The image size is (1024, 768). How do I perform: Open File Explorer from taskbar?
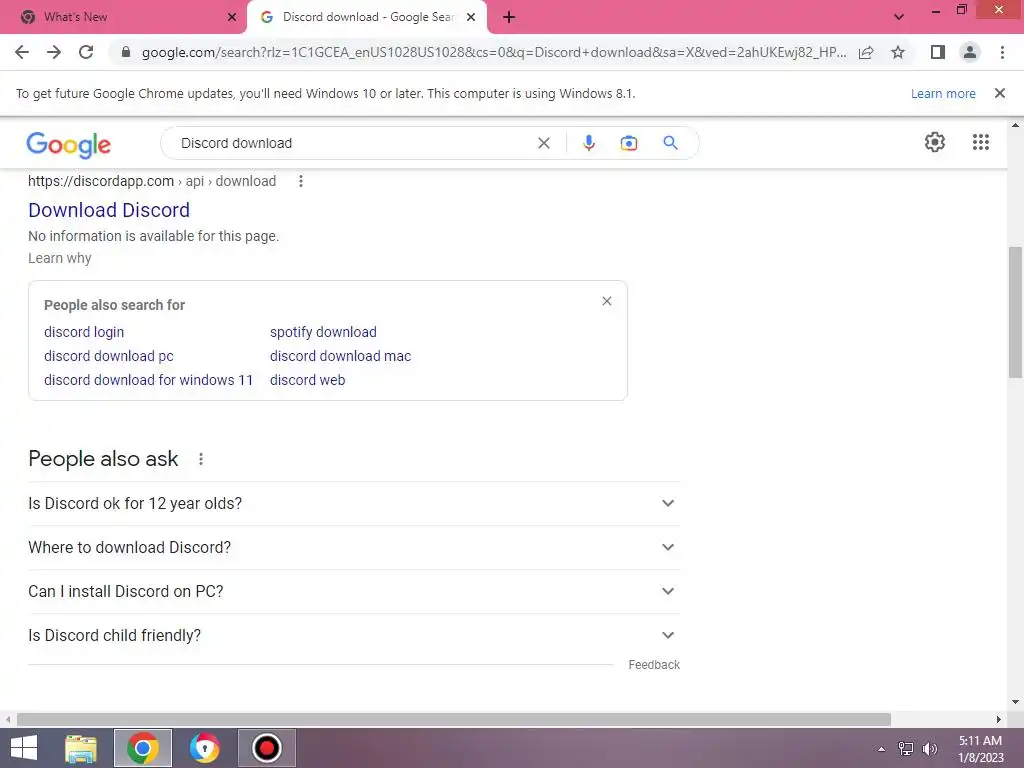click(81, 748)
